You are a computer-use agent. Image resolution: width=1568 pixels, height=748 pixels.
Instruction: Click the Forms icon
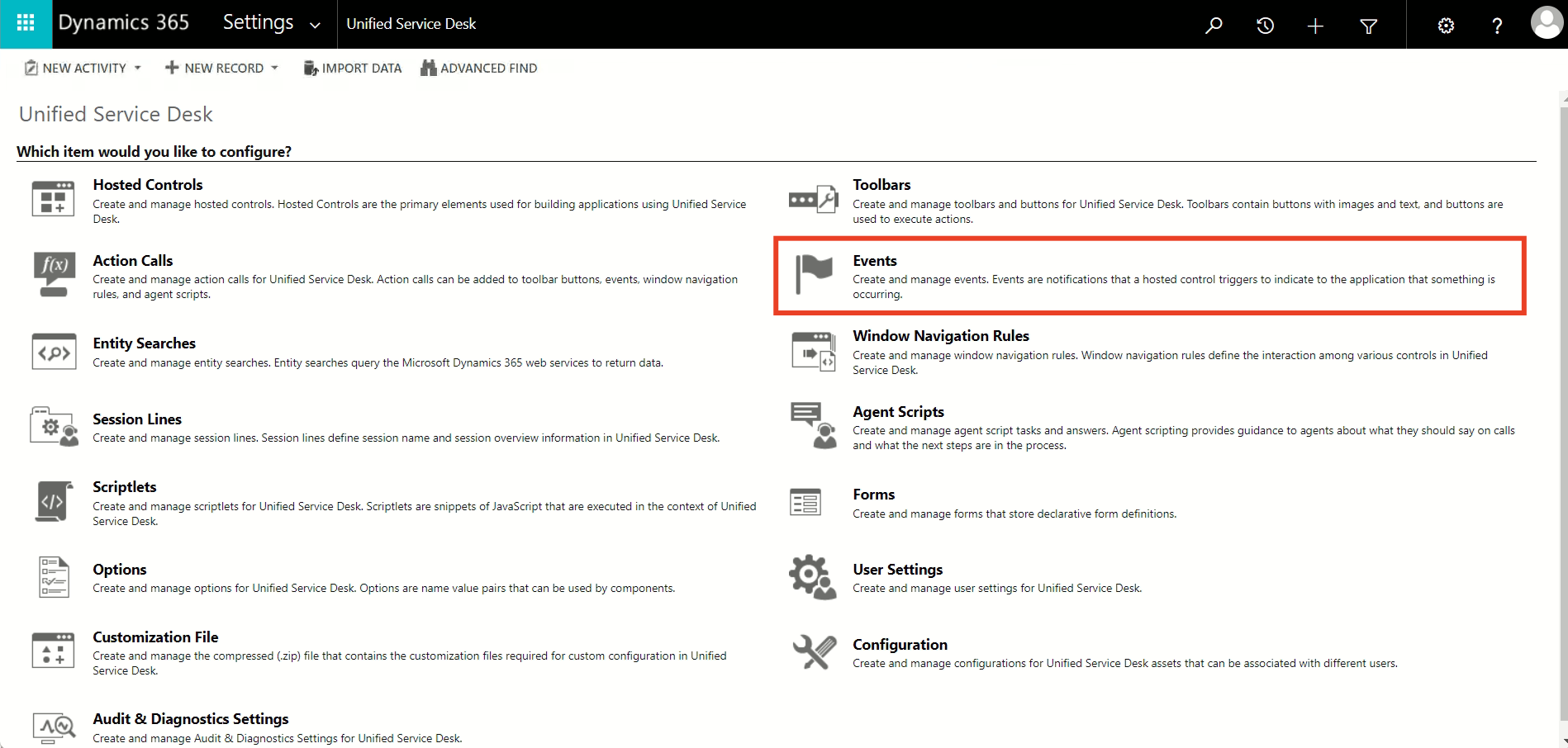click(x=805, y=501)
